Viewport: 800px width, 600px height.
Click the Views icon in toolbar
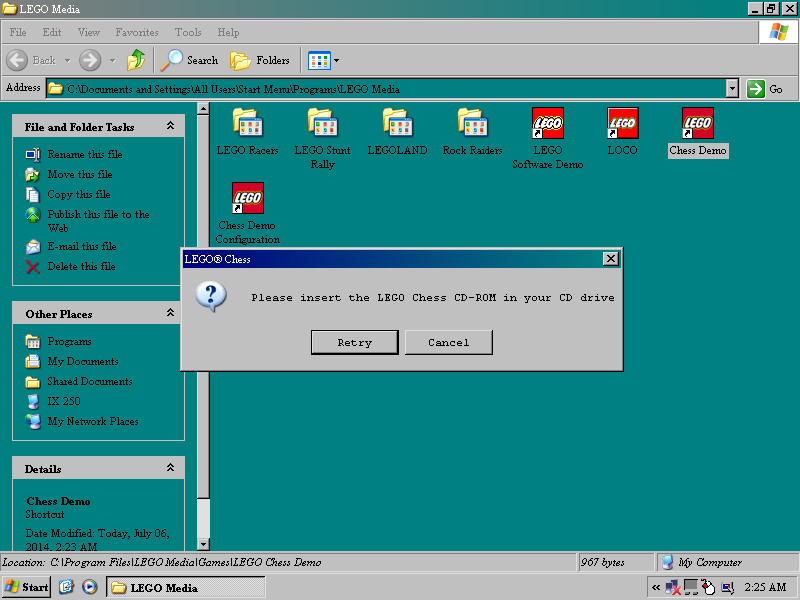(319, 61)
